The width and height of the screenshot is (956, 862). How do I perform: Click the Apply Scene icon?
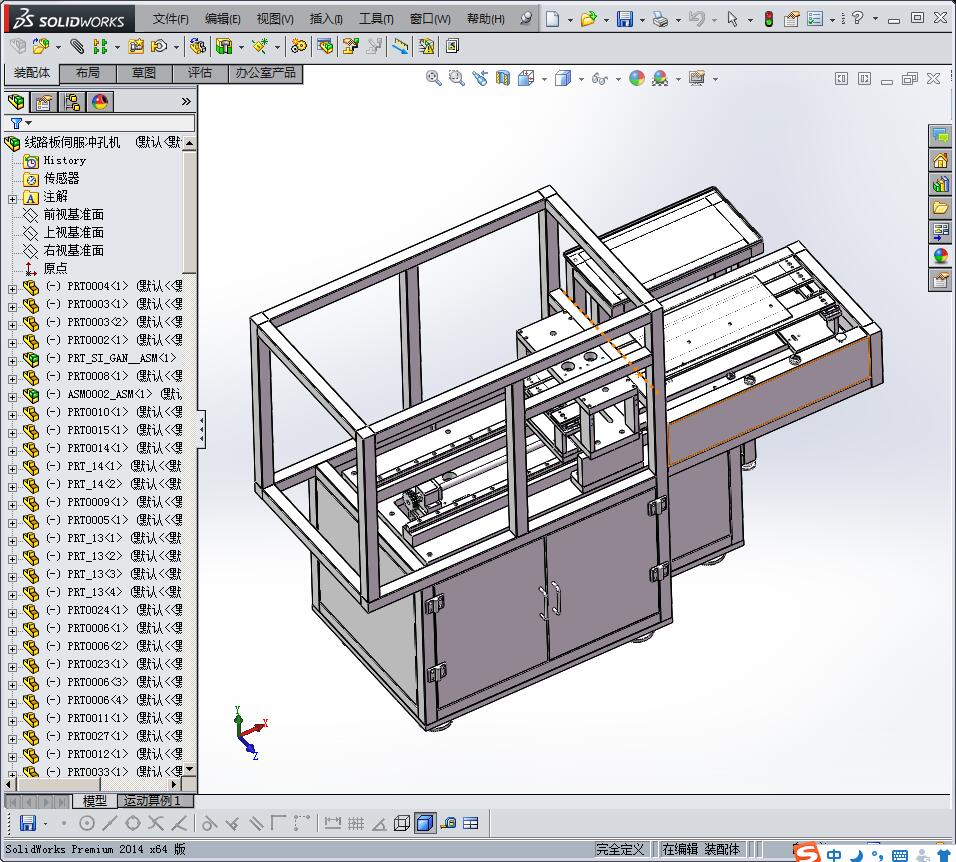click(x=660, y=78)
